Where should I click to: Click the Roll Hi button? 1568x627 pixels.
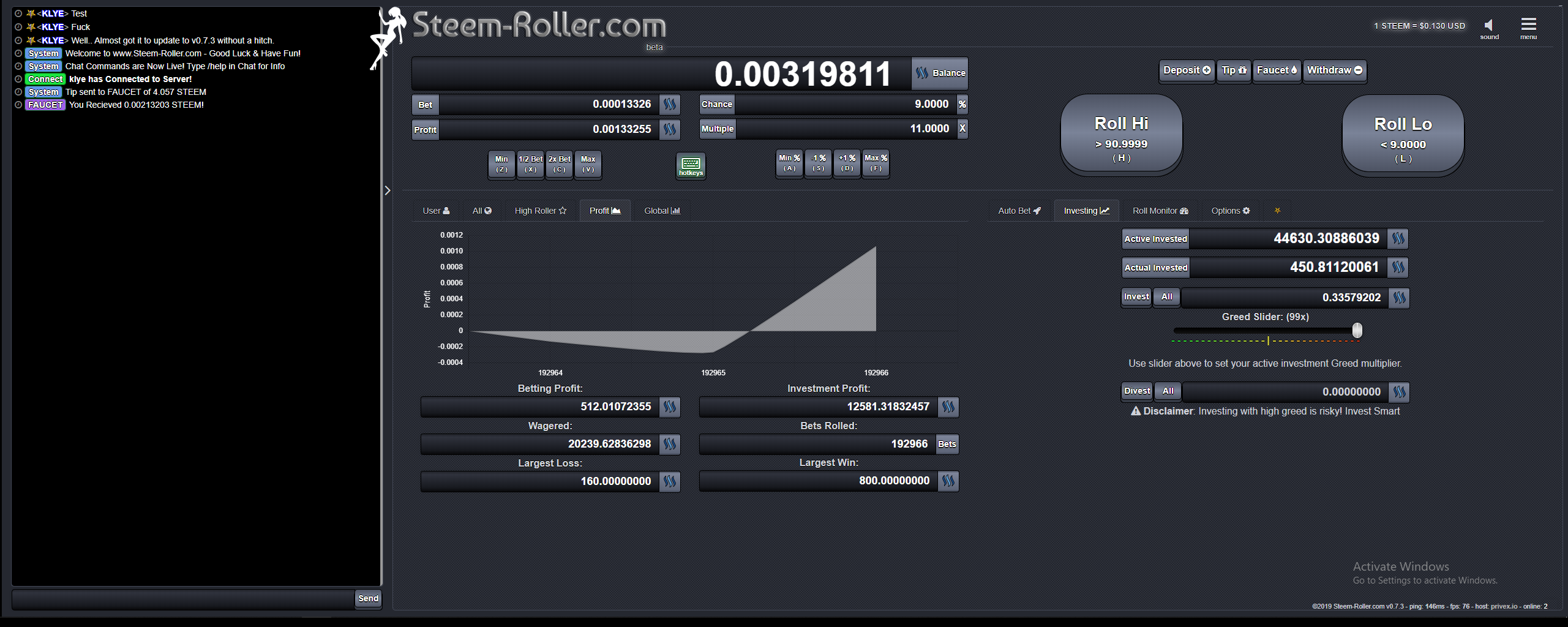pyautogui.click(x=1121, y=133)
